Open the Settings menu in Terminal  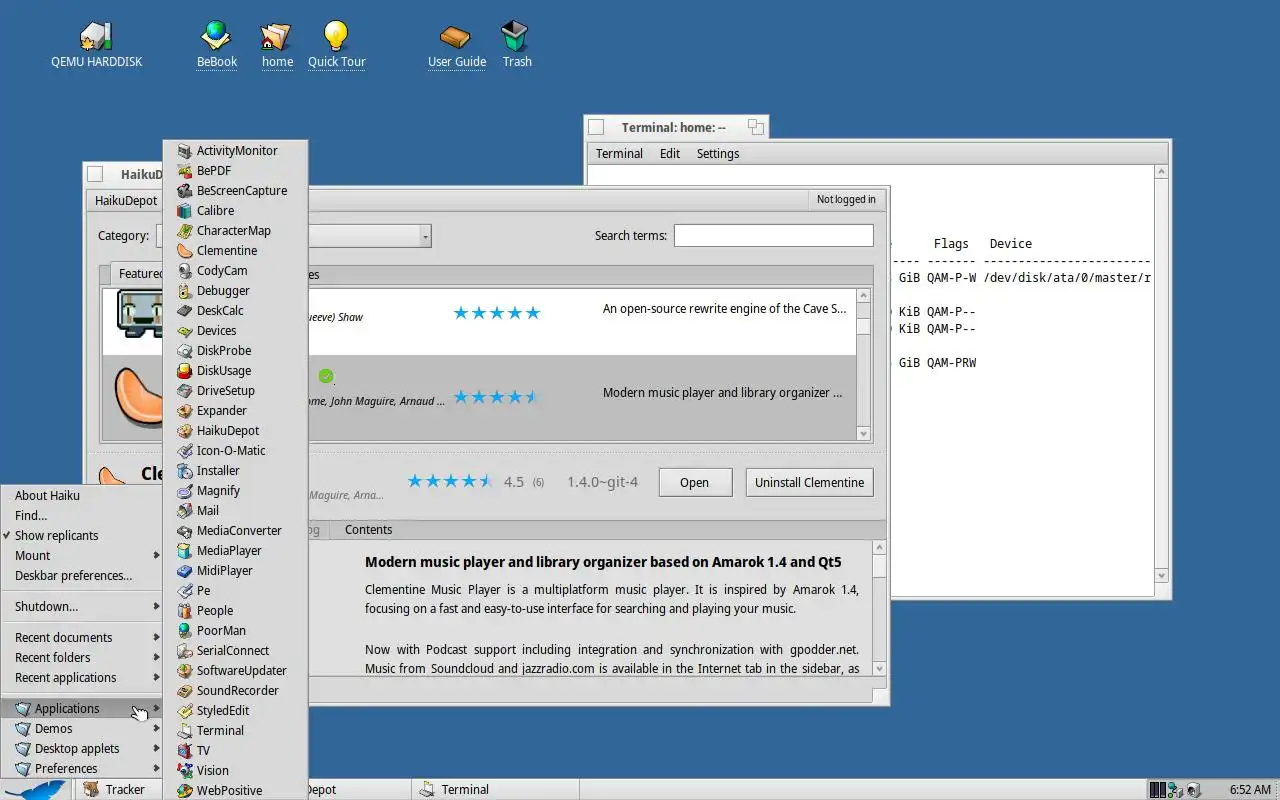point(718,153)
